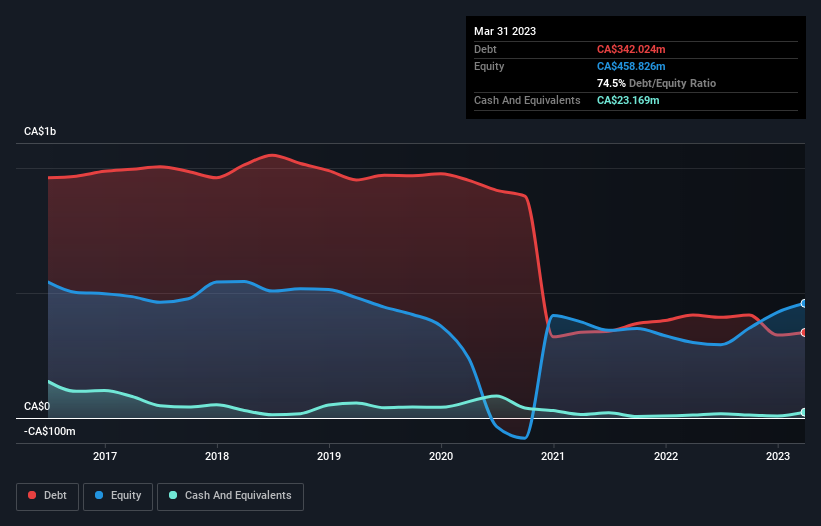Toggle Cash And Equivalents legend button
This screenshot has height=526, width=821.
230,496
